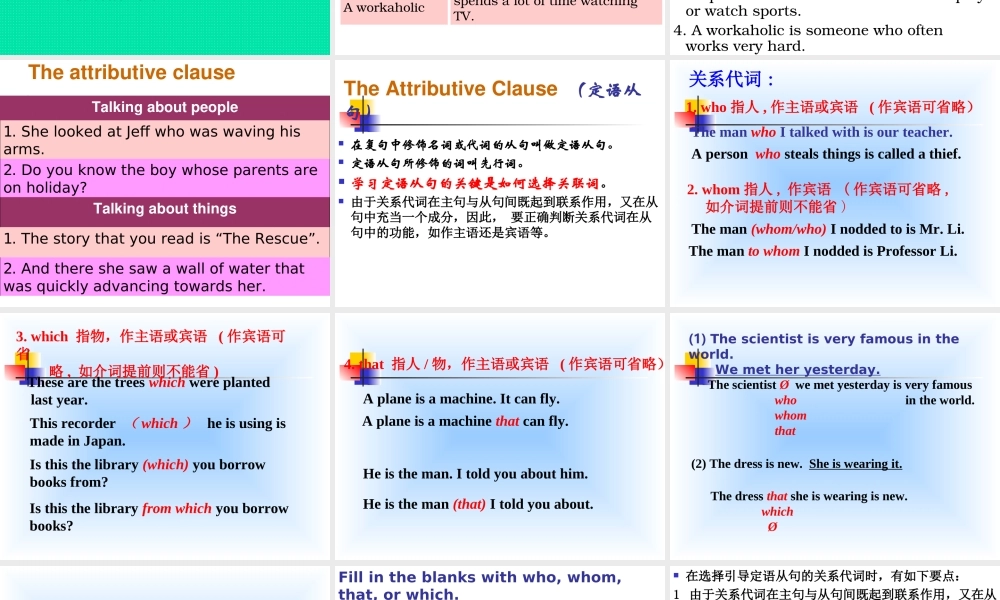Select row 'The story that you read is The Rescue'
The image size is (1000, 600).
click(165, 242)
